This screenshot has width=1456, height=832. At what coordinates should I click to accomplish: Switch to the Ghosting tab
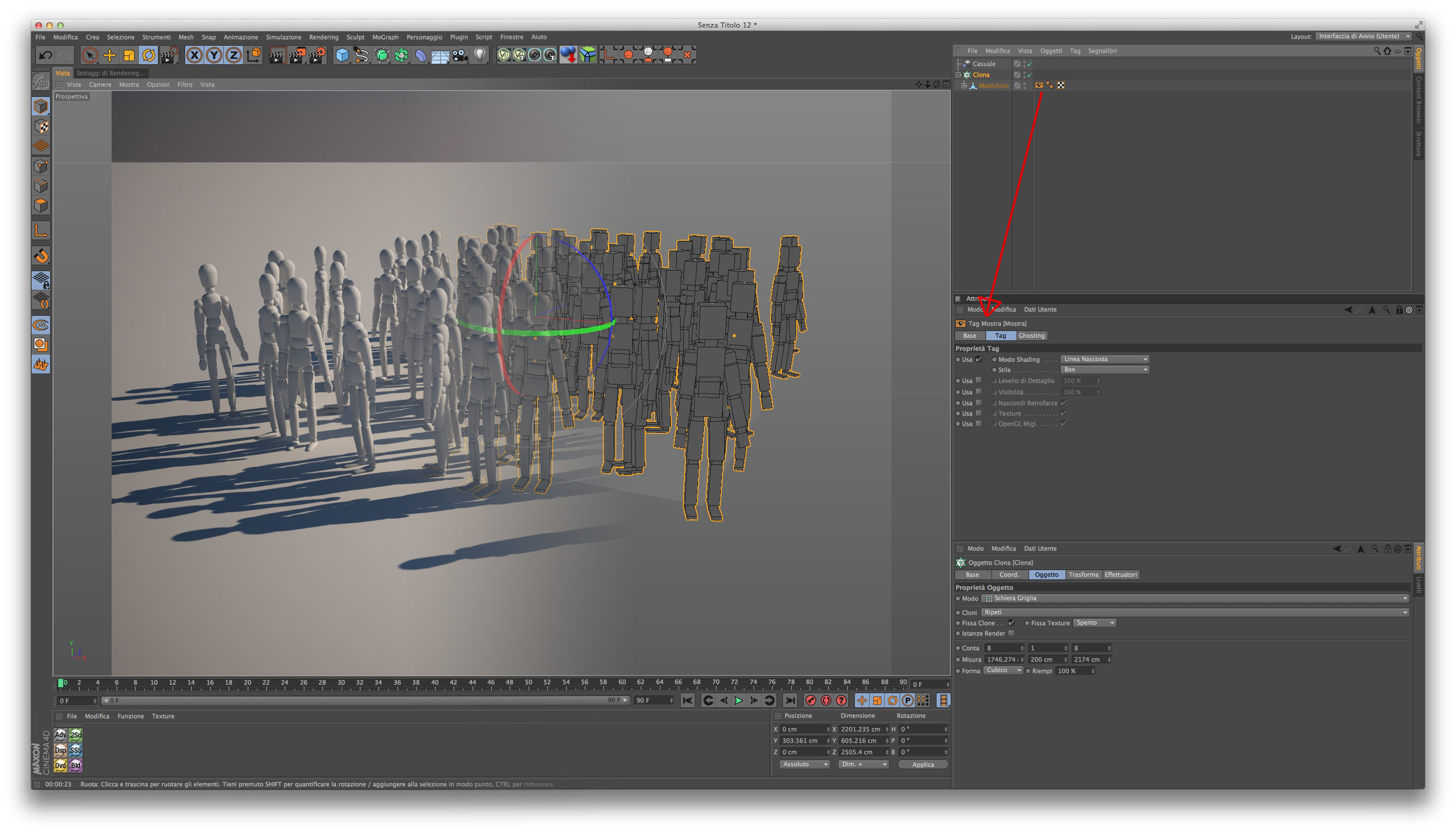[x=1031, y=336]
